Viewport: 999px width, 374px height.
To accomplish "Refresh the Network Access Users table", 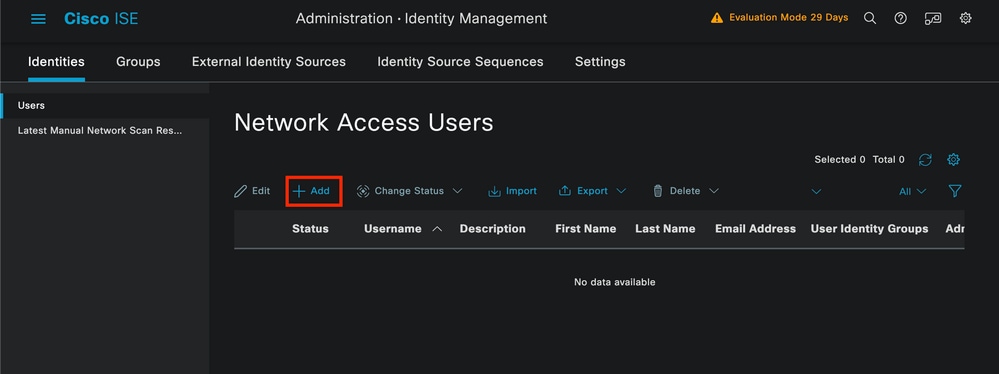I will coord(925,160).
